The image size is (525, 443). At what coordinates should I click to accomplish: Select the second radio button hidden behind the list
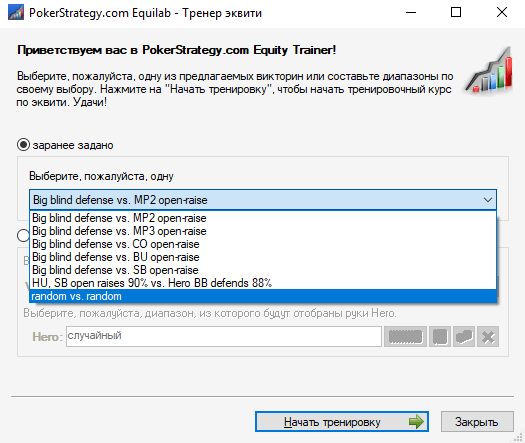(22, 235)
